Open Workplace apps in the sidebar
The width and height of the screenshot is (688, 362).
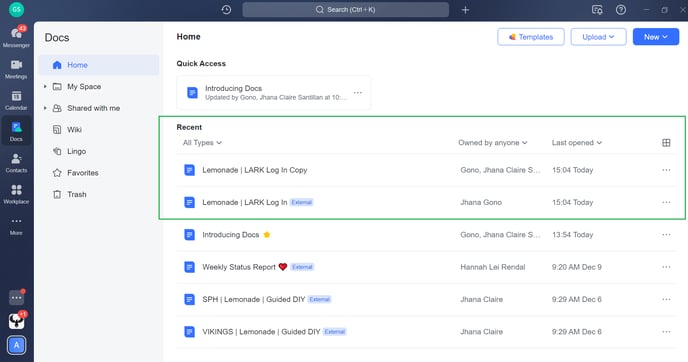[16, 194]
